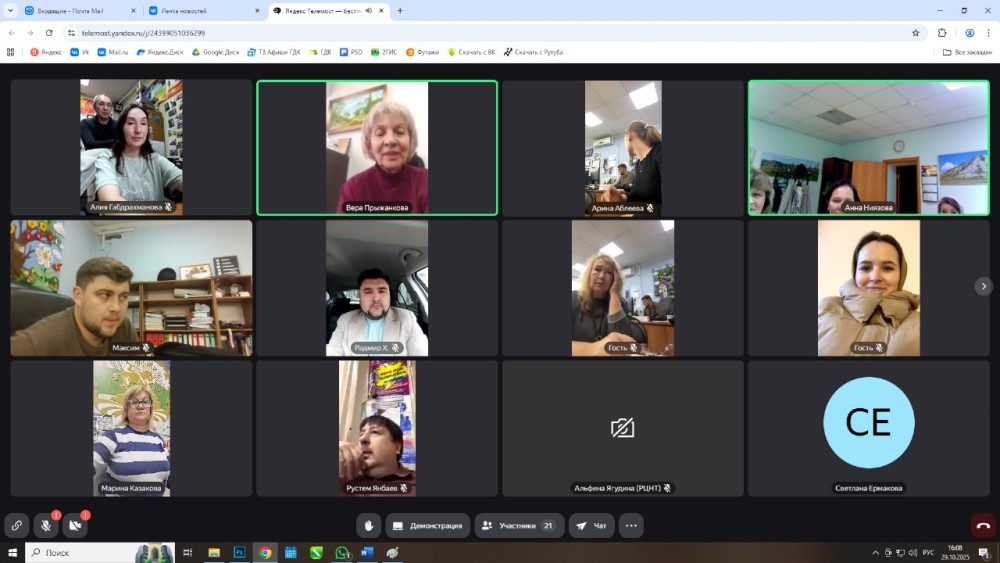This screenshot has height=563, width=1000.
Task: Open Chrome extensions puzzle icon
Action: coord(942,32)
